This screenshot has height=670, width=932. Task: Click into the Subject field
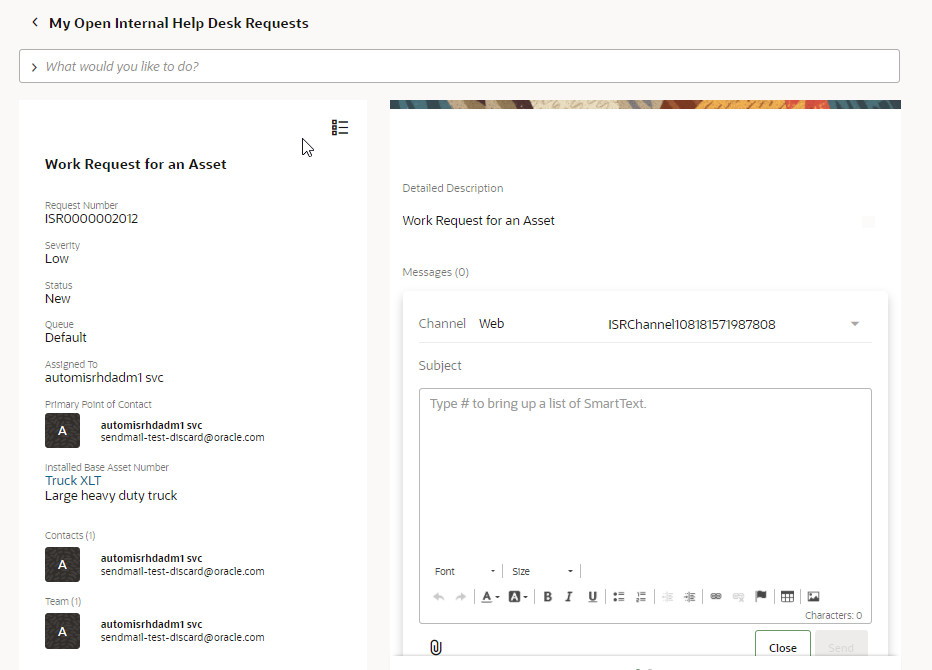click(x=645, y=365)
